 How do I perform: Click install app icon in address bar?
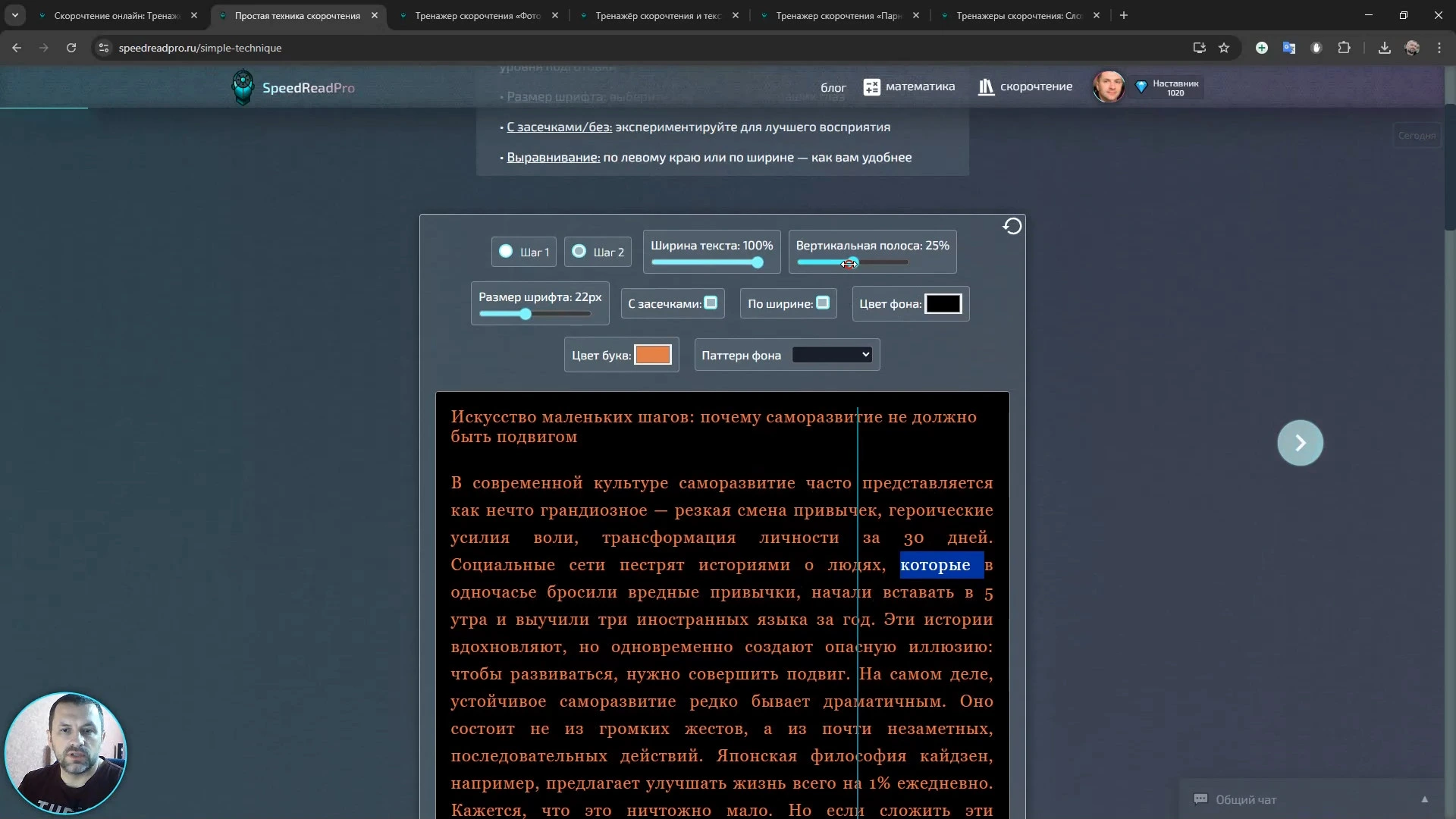coord(1199,48)
